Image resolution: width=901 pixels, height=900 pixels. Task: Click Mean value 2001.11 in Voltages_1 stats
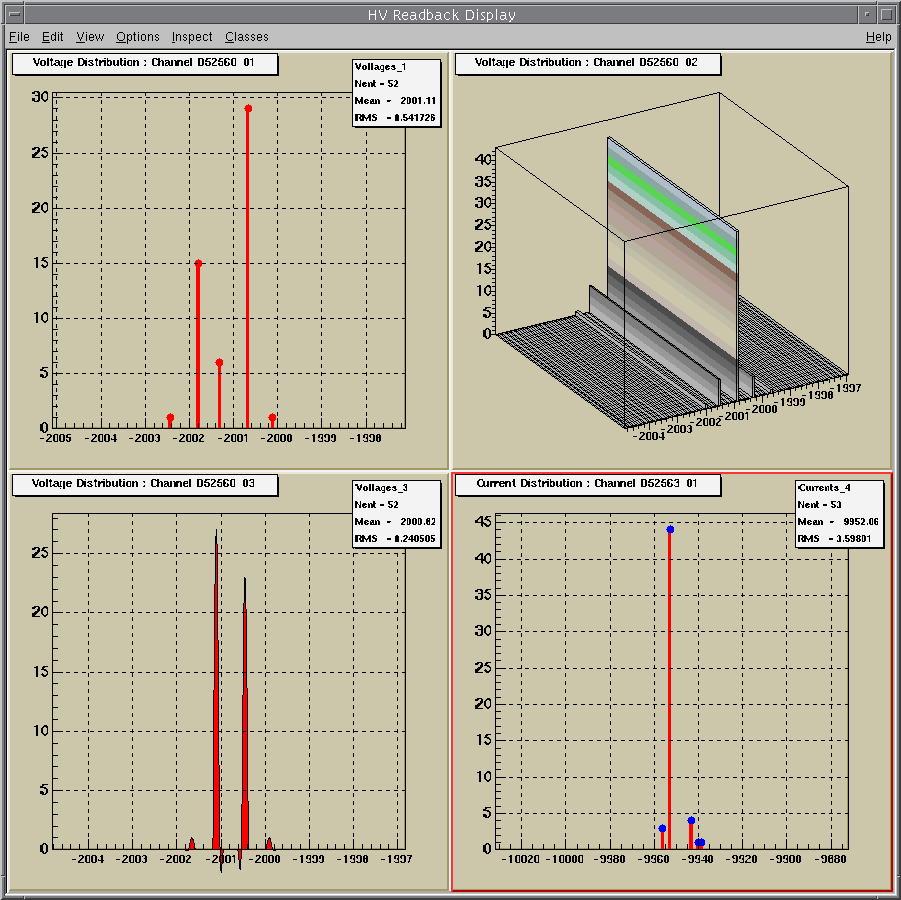pyautogui.click(x=418, y=101)
